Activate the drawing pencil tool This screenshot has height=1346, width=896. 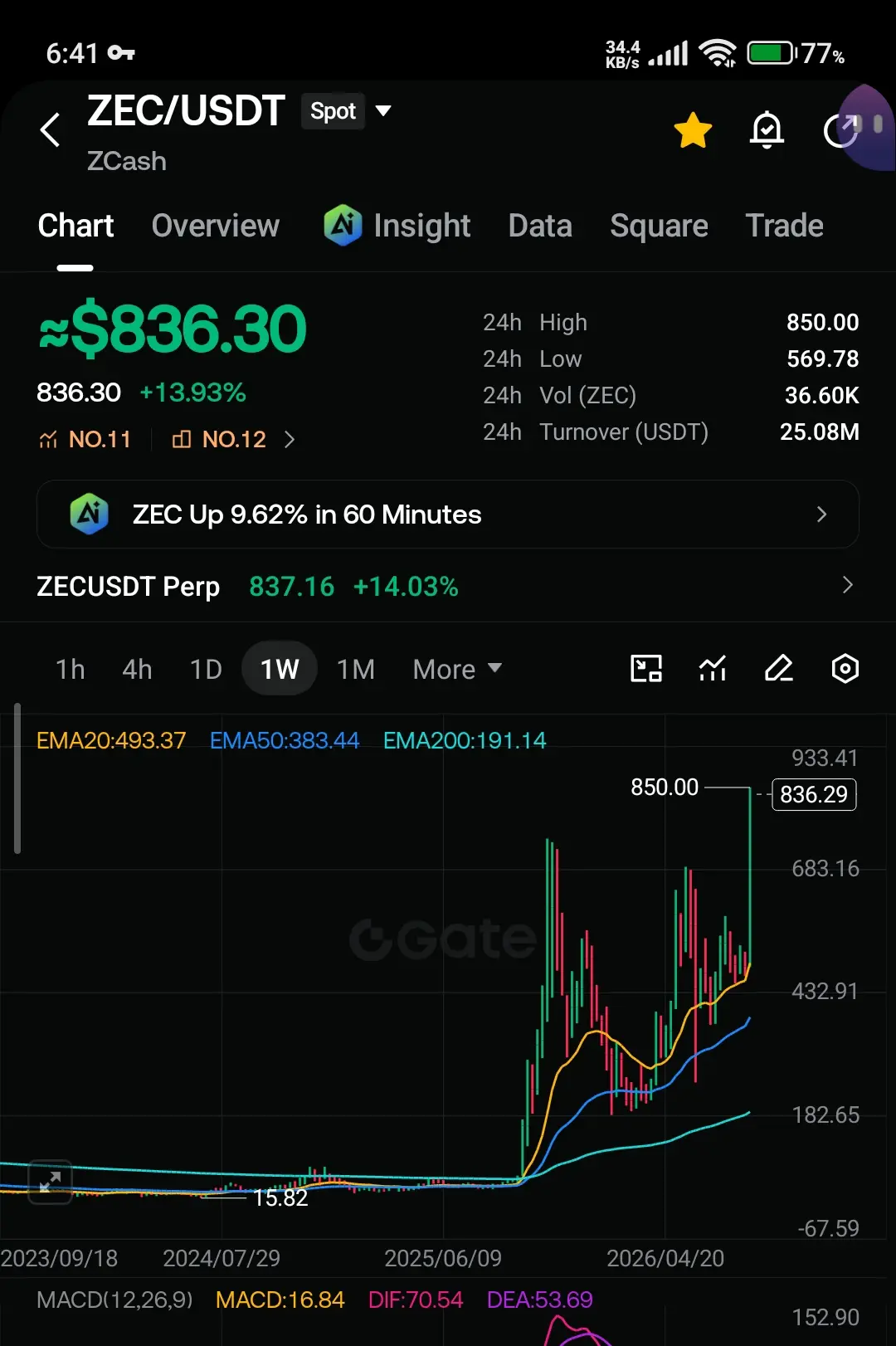click(779, 668)
